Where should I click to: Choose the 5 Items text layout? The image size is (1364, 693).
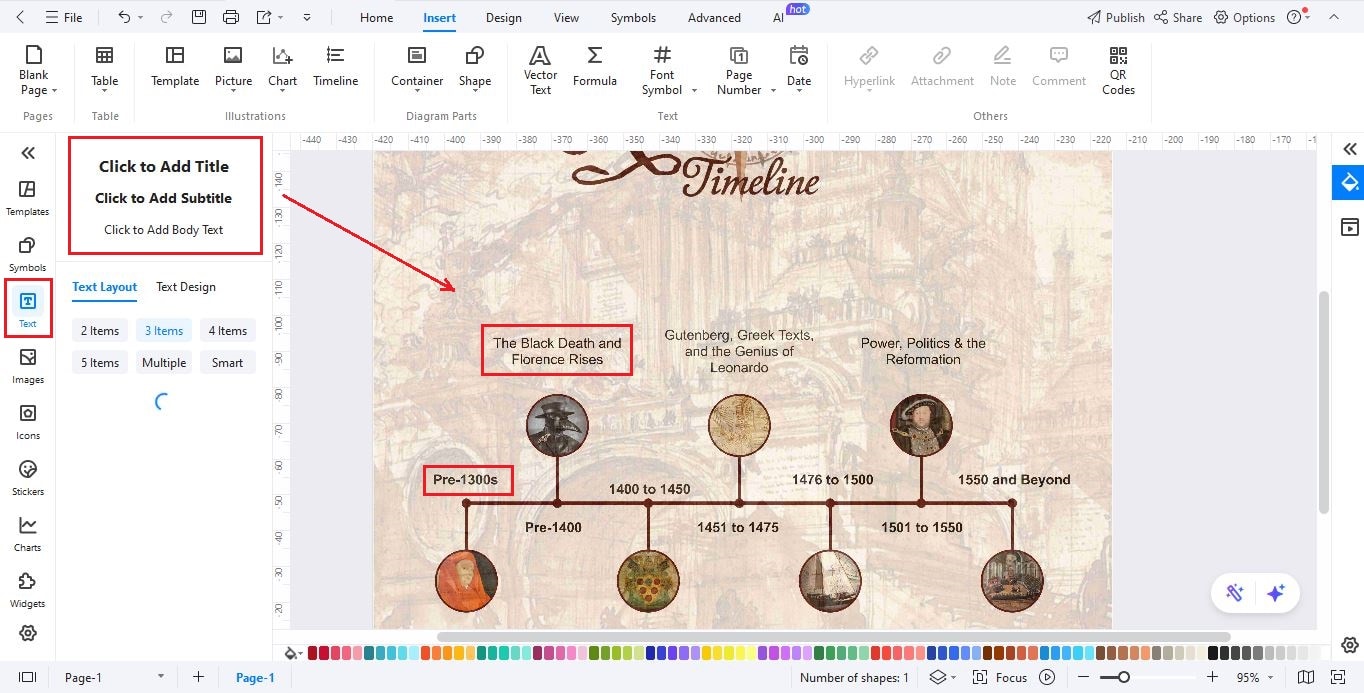[x=100, y=363]
